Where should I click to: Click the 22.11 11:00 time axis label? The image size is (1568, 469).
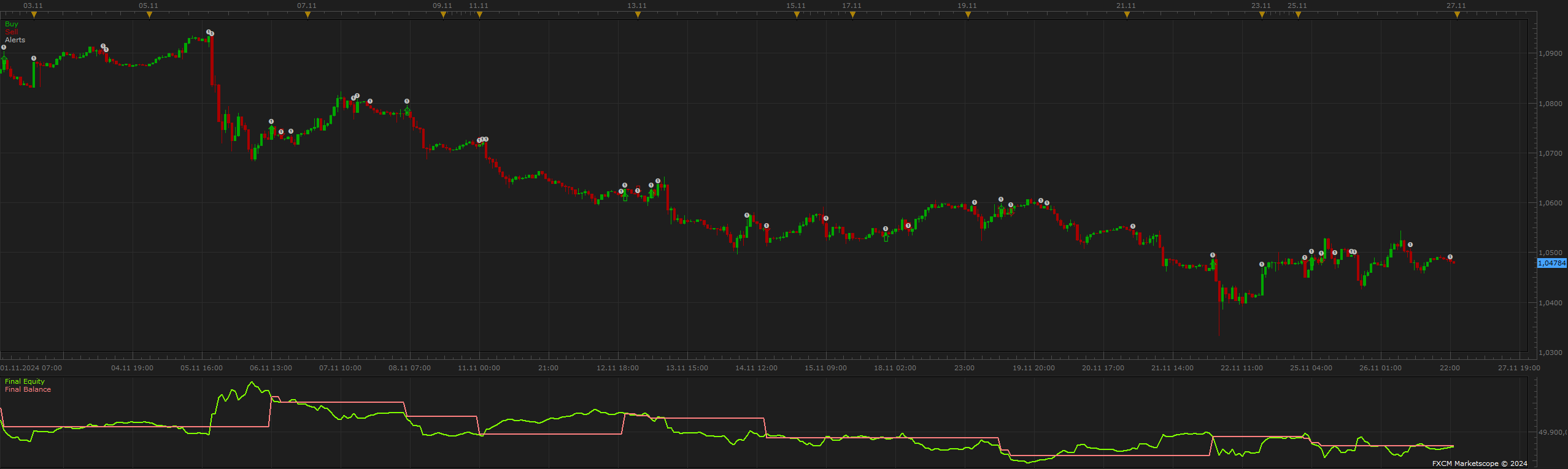point(1242,368)
